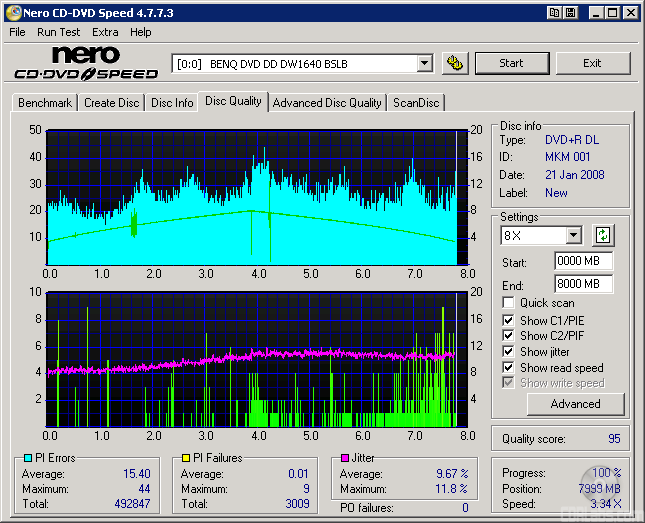Click the magenta Jitter legend square
This screenshot has width=645, height=523.
345,458
